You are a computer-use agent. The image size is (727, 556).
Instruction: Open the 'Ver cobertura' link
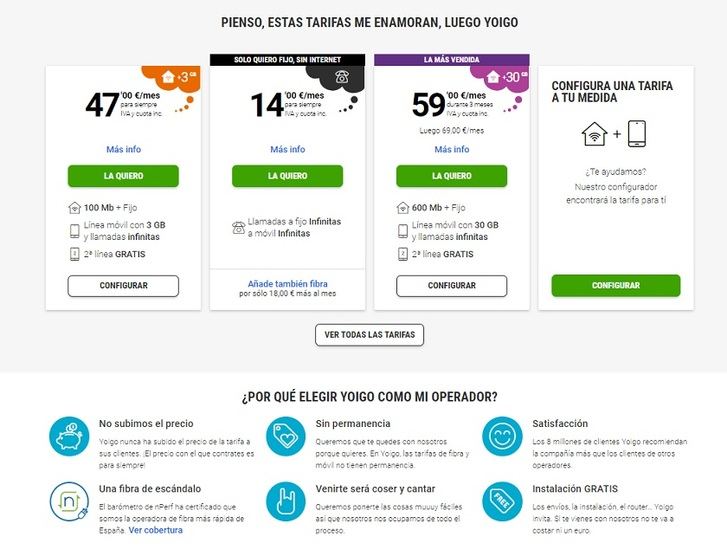click(155, 530)
